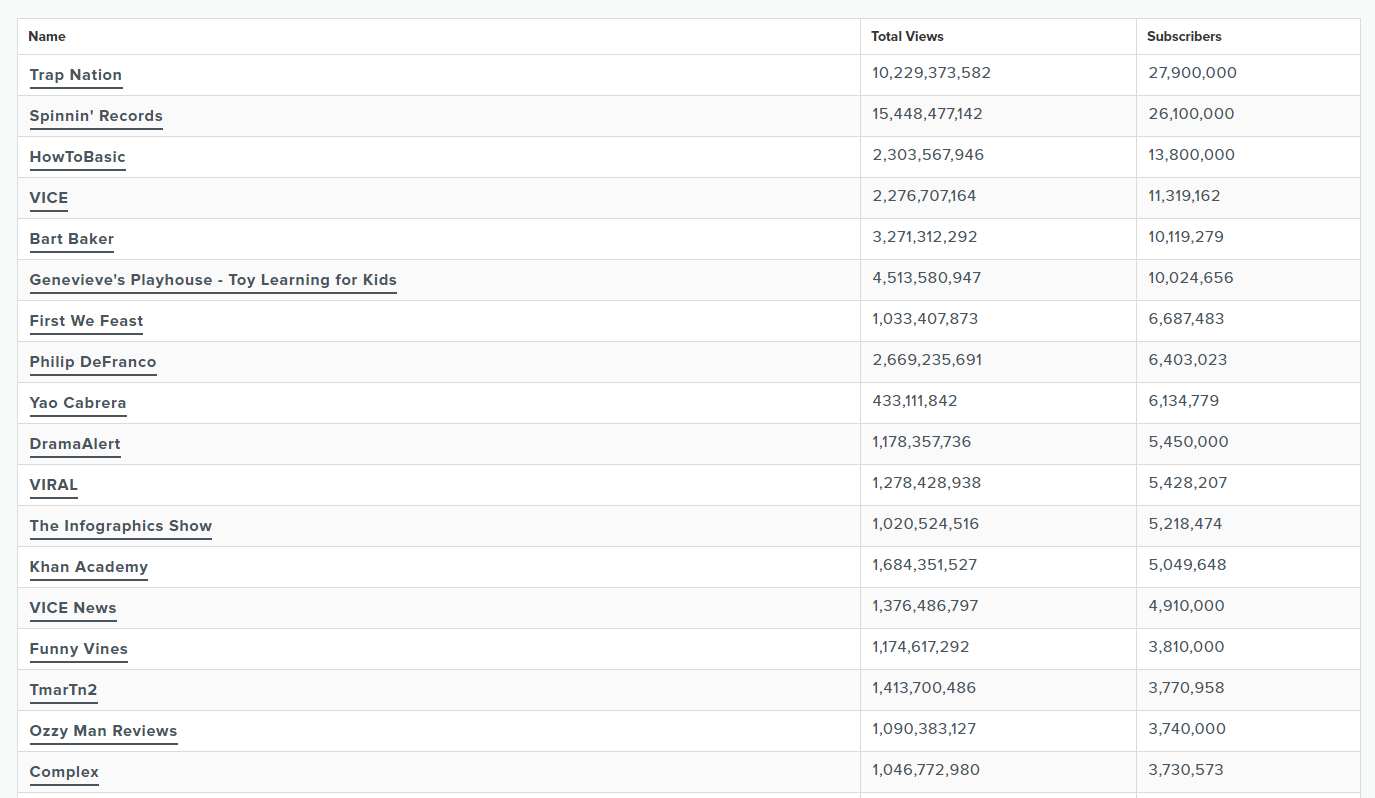
Task: Open the Trap Nation channel link
Action: pos(76,75)
